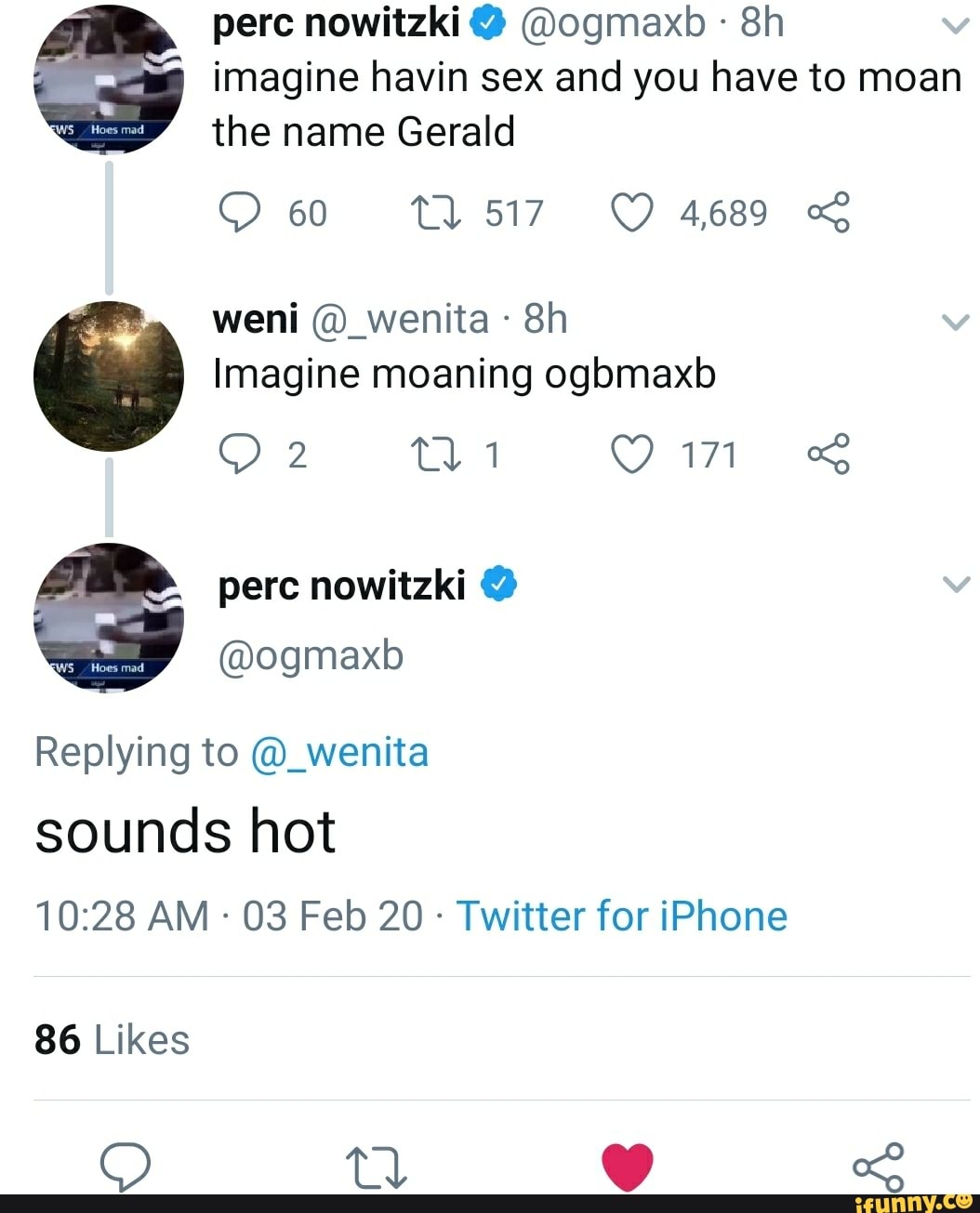The height and width of the screenshot is (1213, 980).
Task: Open the first tweet's chevron menu
Action: pos(955,26)
